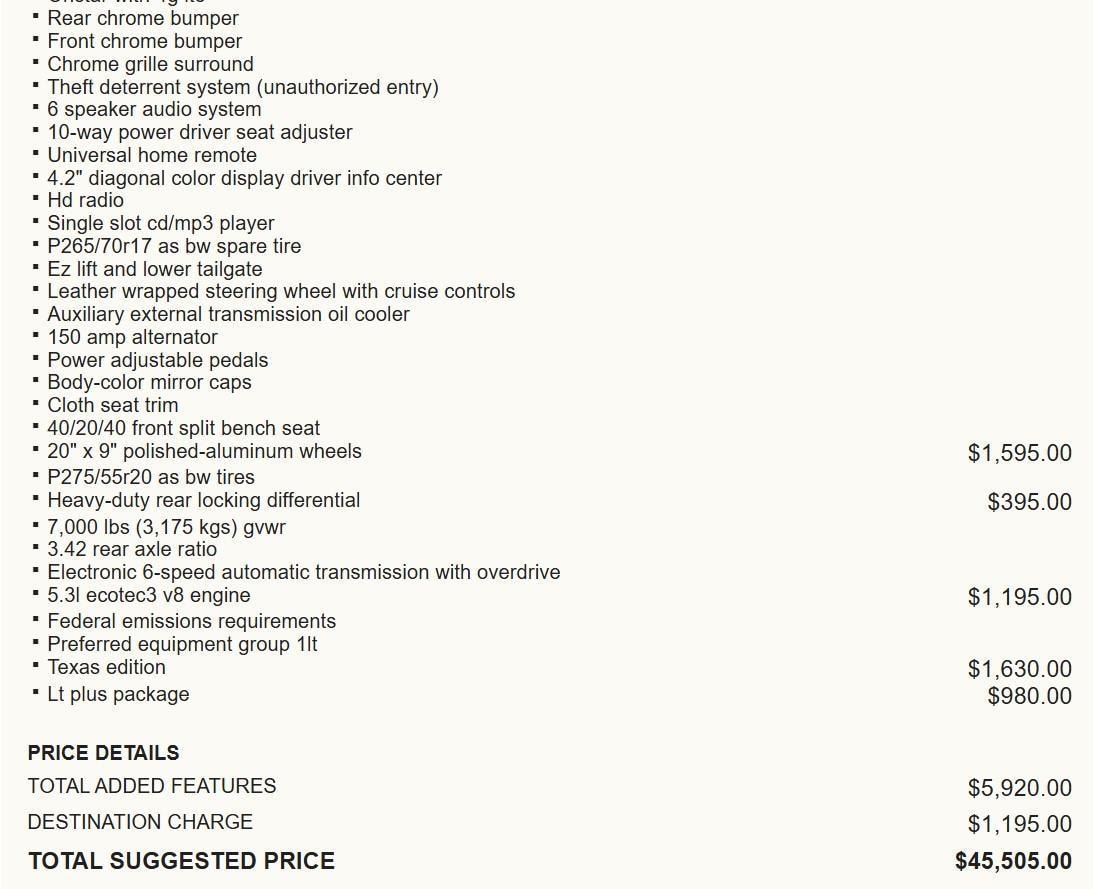Select Leather wrapped steering wheel feature line

281,291
